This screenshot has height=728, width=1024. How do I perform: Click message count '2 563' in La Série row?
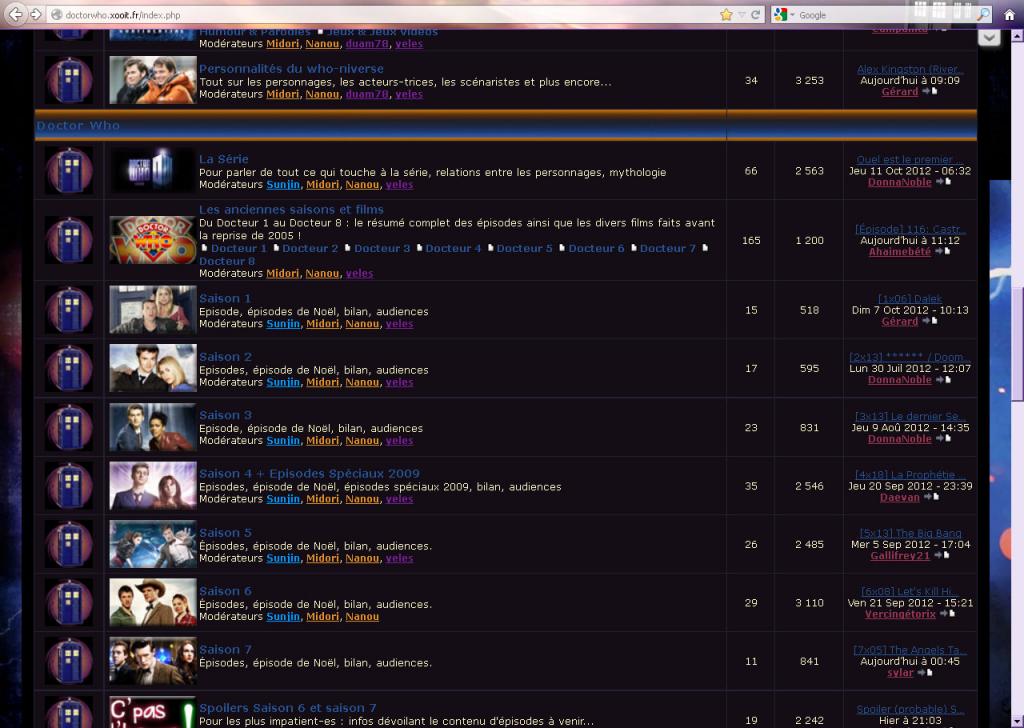point(809,171)
